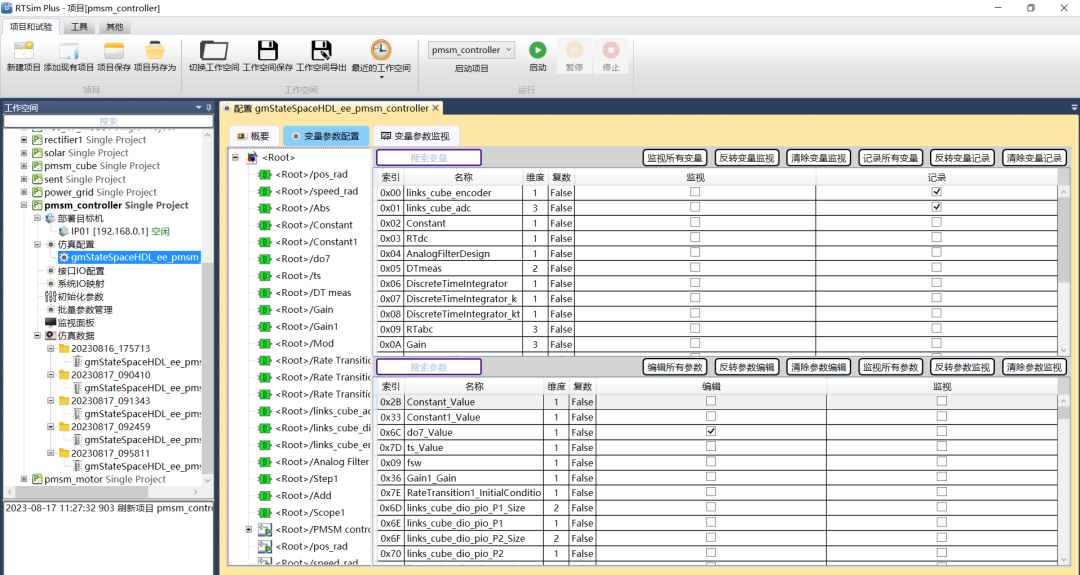The height and width of the screenshot is (575, 1080).
Task: Open 批量参数管理 in the workspace tree
Action: click(85, 310)
